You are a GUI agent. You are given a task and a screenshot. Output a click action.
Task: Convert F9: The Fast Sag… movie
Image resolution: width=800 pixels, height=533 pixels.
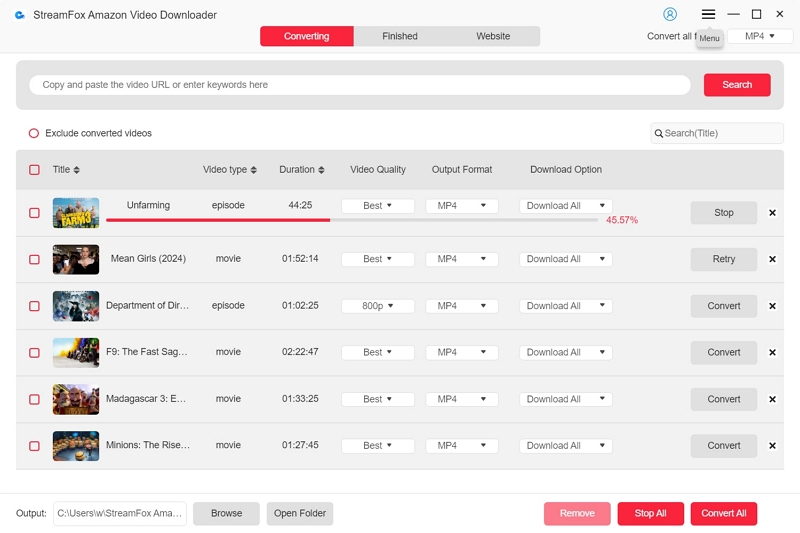click(723, 352)
